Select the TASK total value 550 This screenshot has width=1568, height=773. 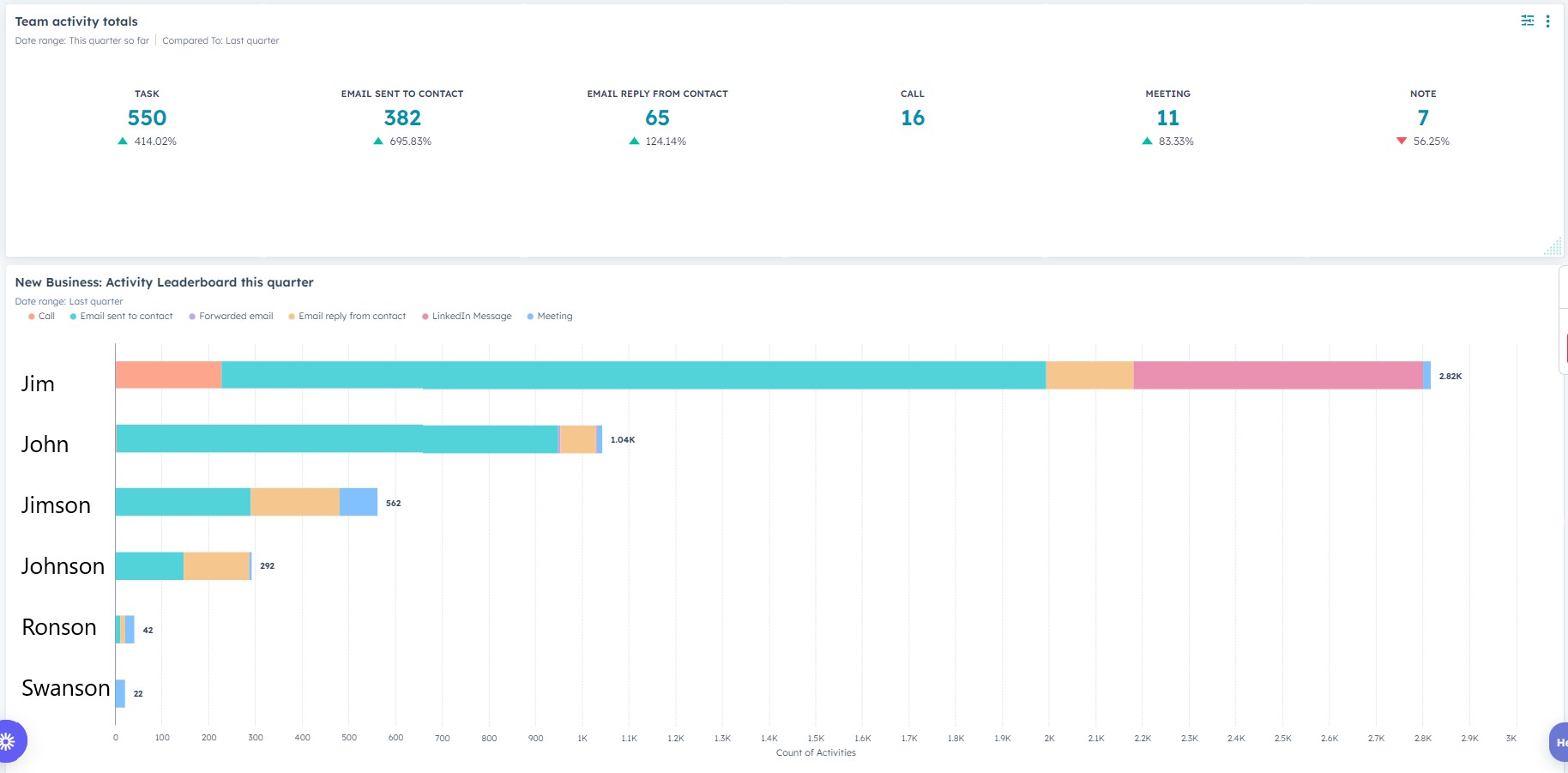pos(147,118)
